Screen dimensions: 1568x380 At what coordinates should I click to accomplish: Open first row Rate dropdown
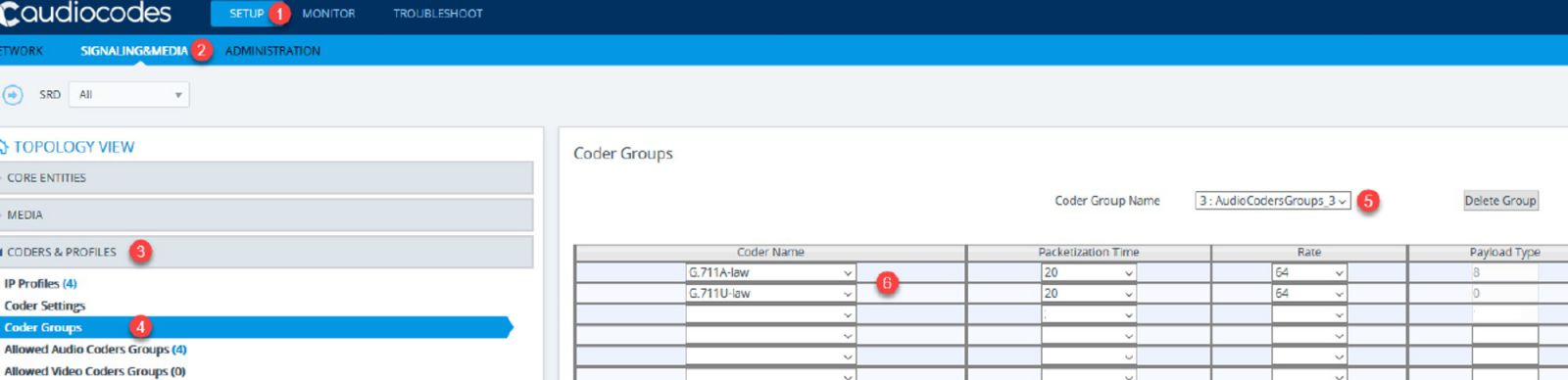click(1309, 273)
